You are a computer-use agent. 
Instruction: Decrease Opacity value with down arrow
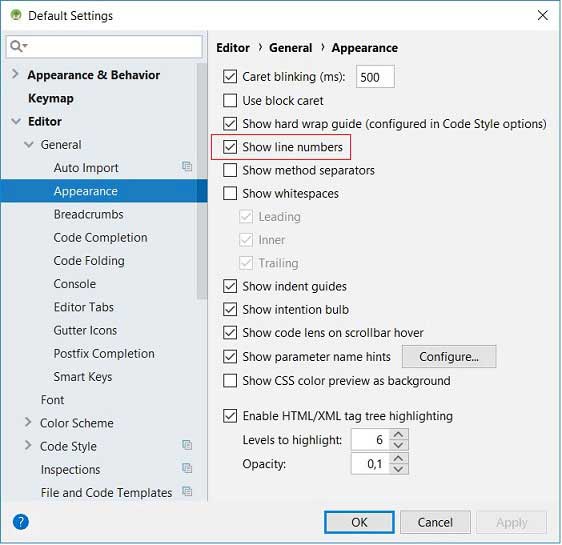[x=399, y=469]
